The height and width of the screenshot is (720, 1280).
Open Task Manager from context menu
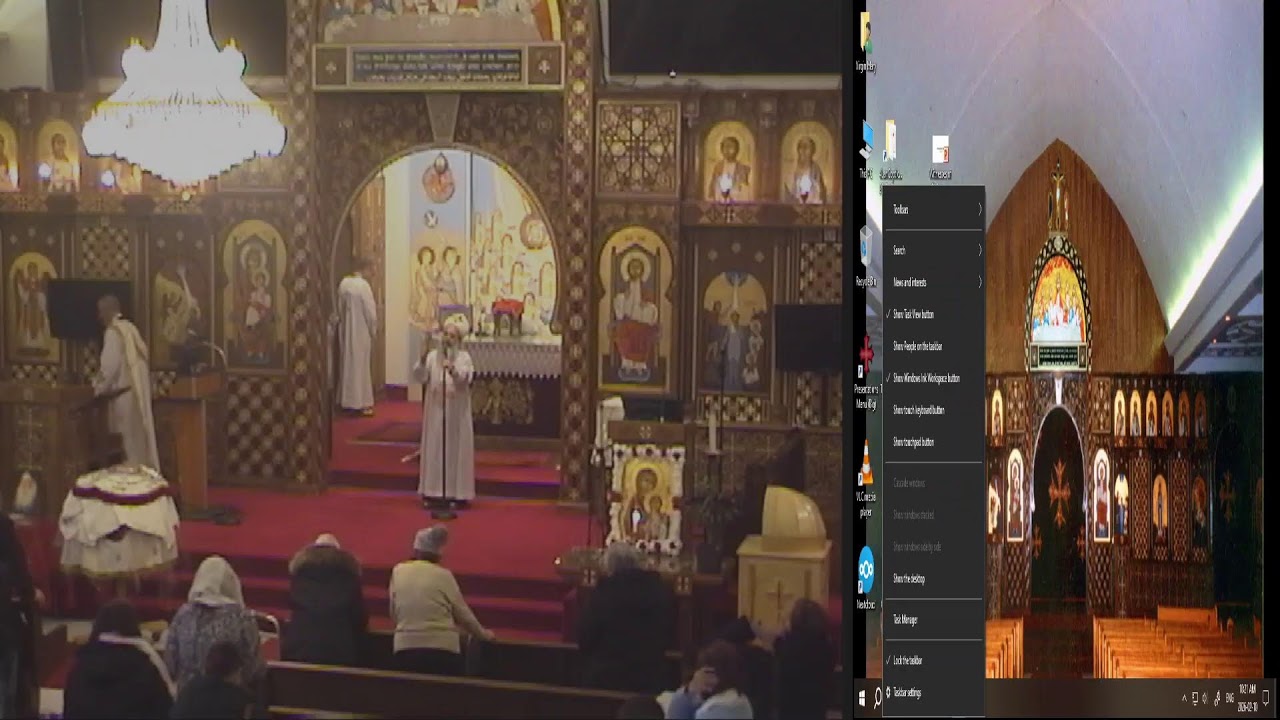[934, 619]
